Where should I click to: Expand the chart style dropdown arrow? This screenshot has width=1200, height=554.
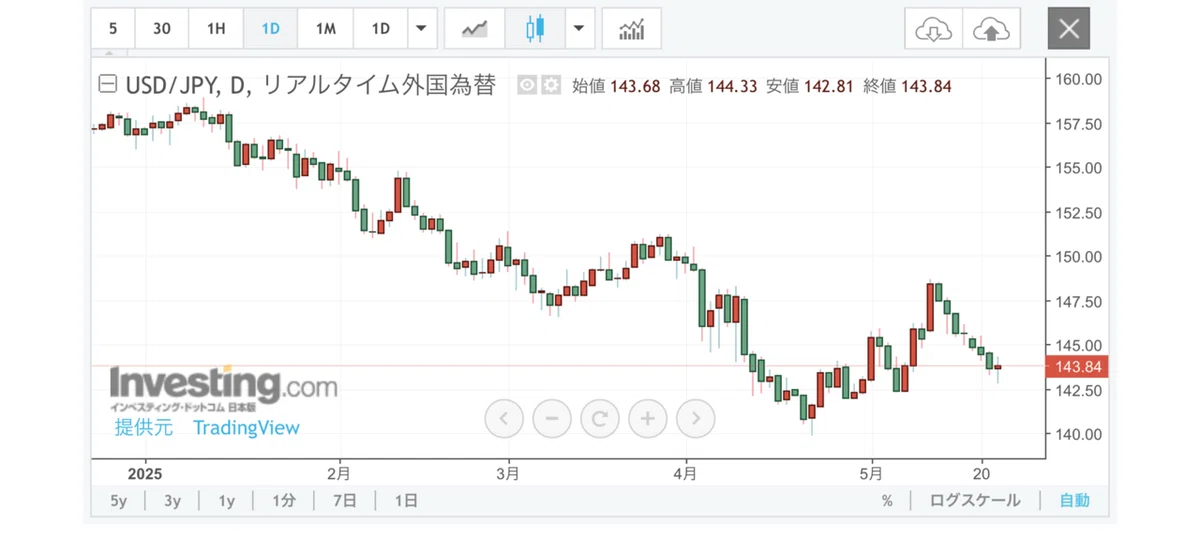click(579, 29)
